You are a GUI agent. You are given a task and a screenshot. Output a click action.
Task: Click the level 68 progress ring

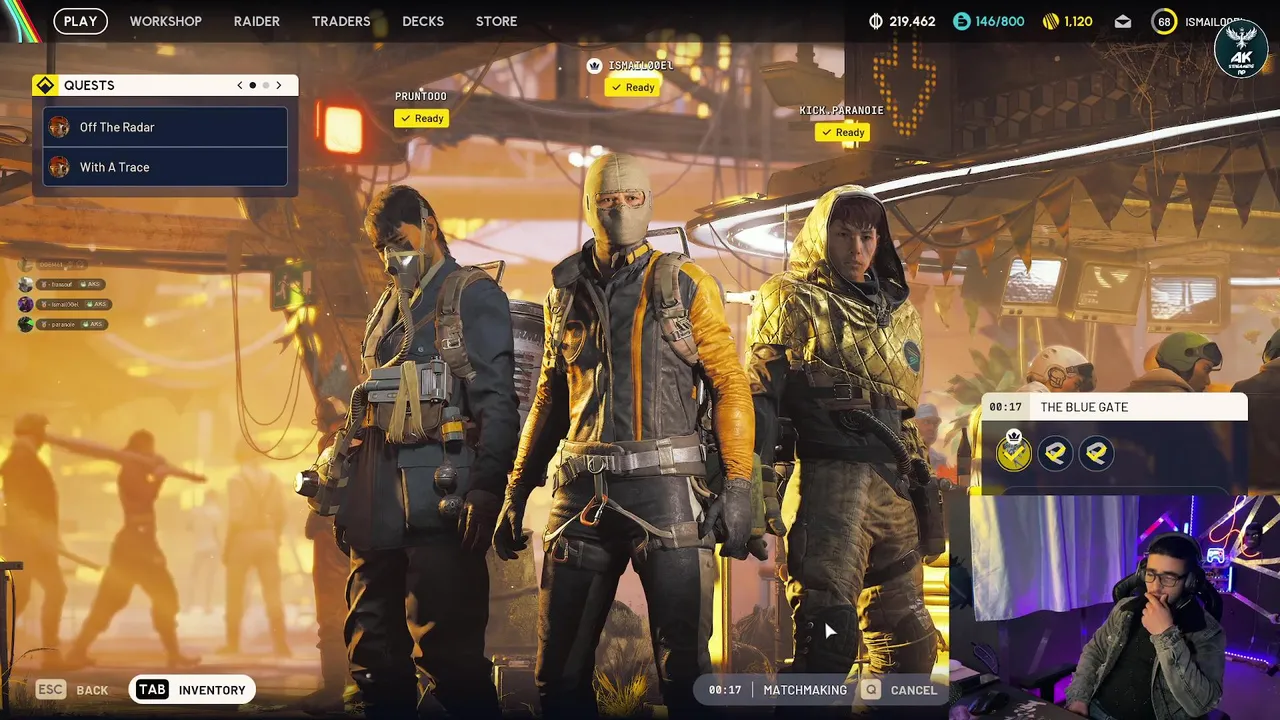[1164, 21]
